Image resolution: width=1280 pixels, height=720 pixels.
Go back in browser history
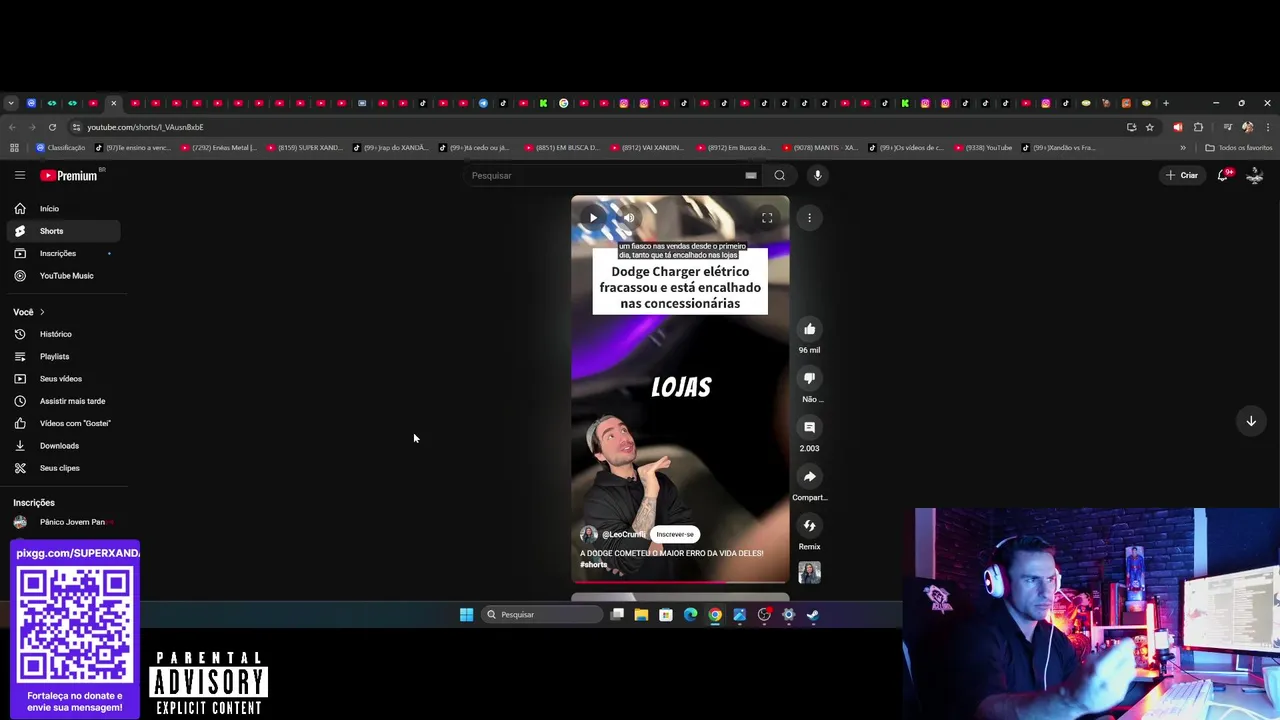click(x=12, y=127)
